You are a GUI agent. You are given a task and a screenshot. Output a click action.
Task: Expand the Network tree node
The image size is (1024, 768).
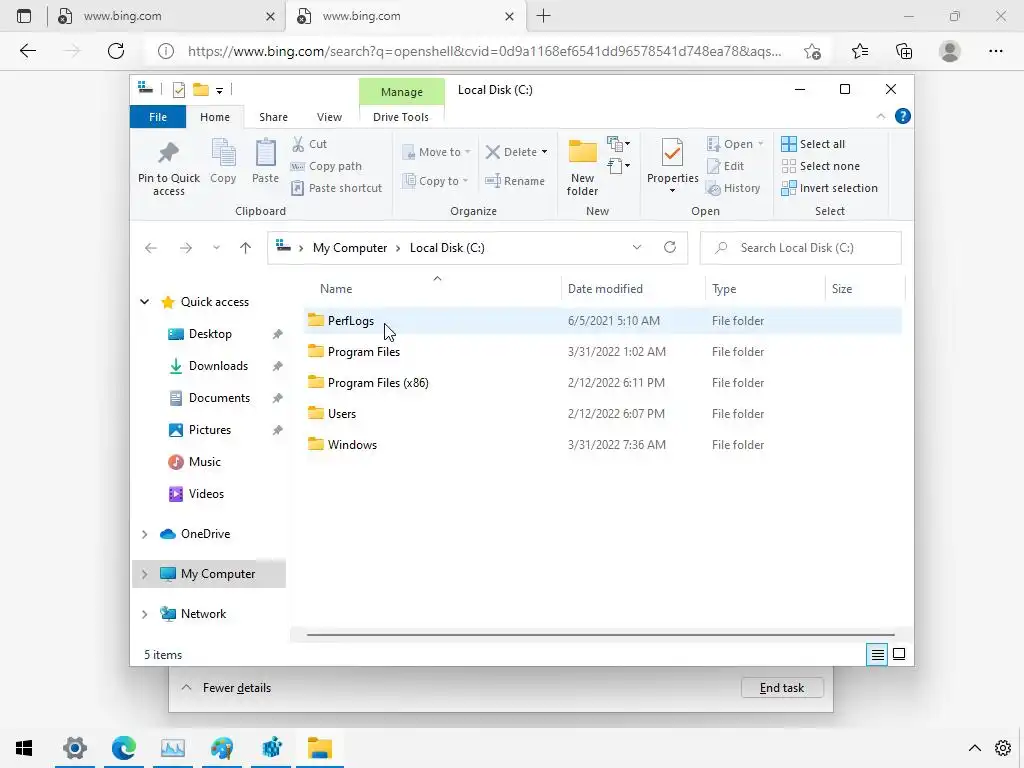click(144, 614)
